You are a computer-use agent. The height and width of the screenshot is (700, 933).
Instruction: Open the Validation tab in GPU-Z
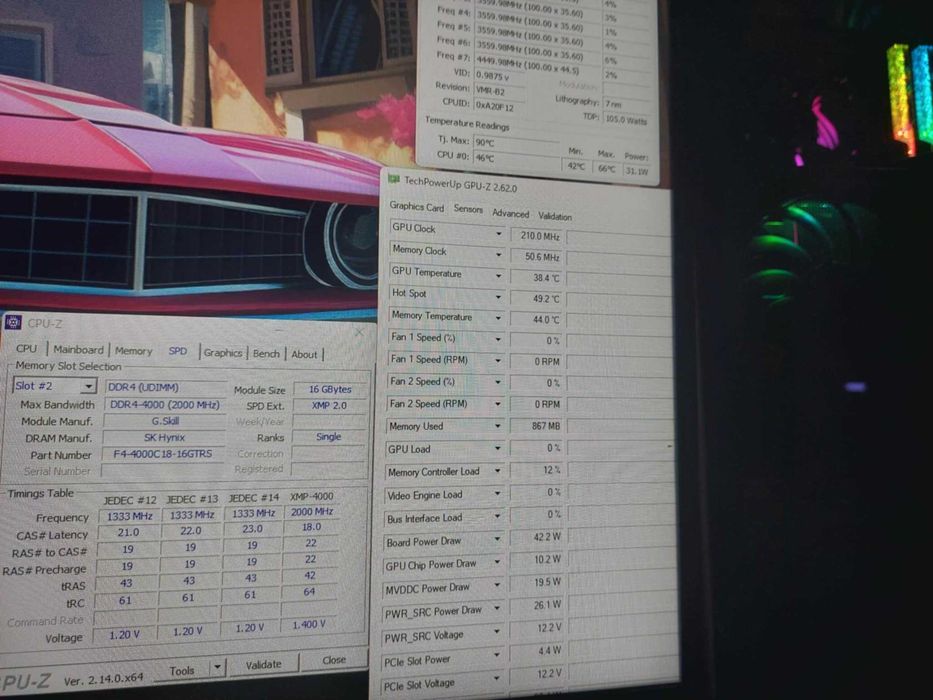tap(555, 216)
